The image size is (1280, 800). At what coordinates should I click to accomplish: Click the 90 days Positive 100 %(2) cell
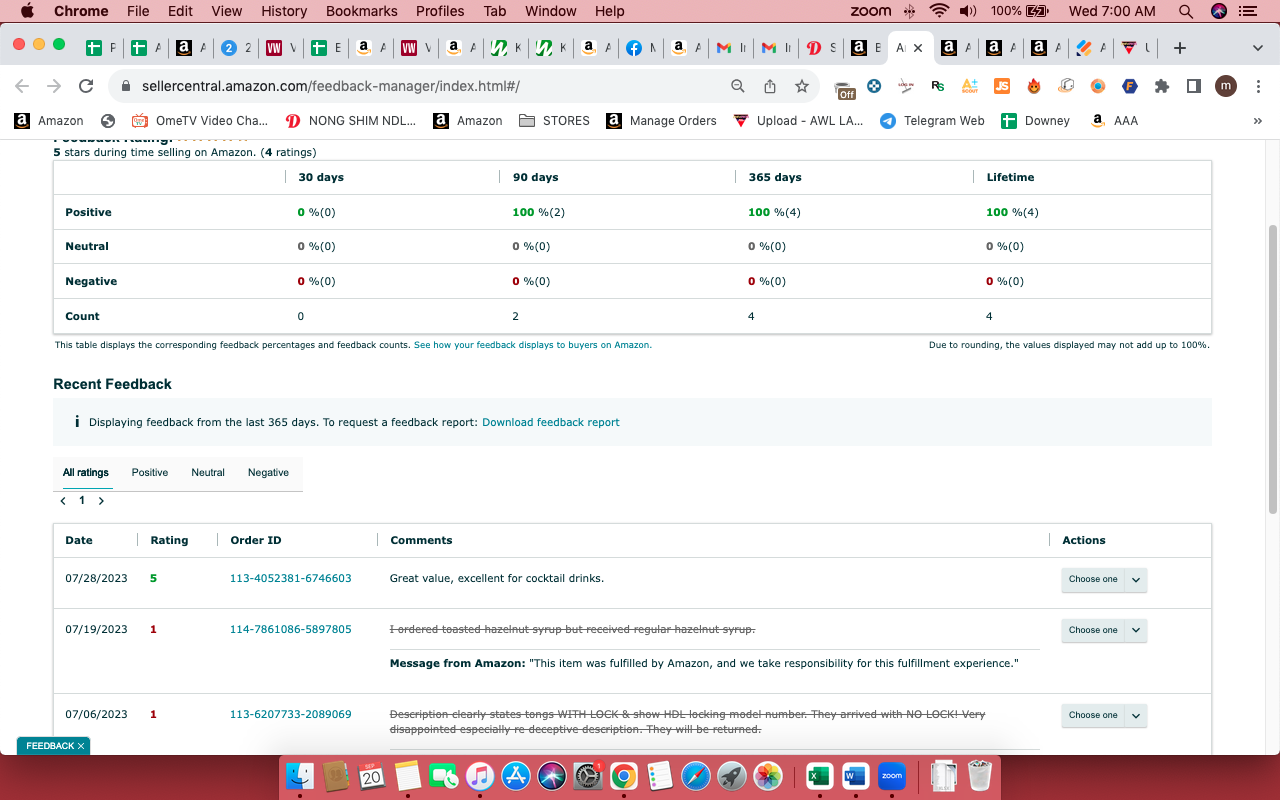point(539,212)
